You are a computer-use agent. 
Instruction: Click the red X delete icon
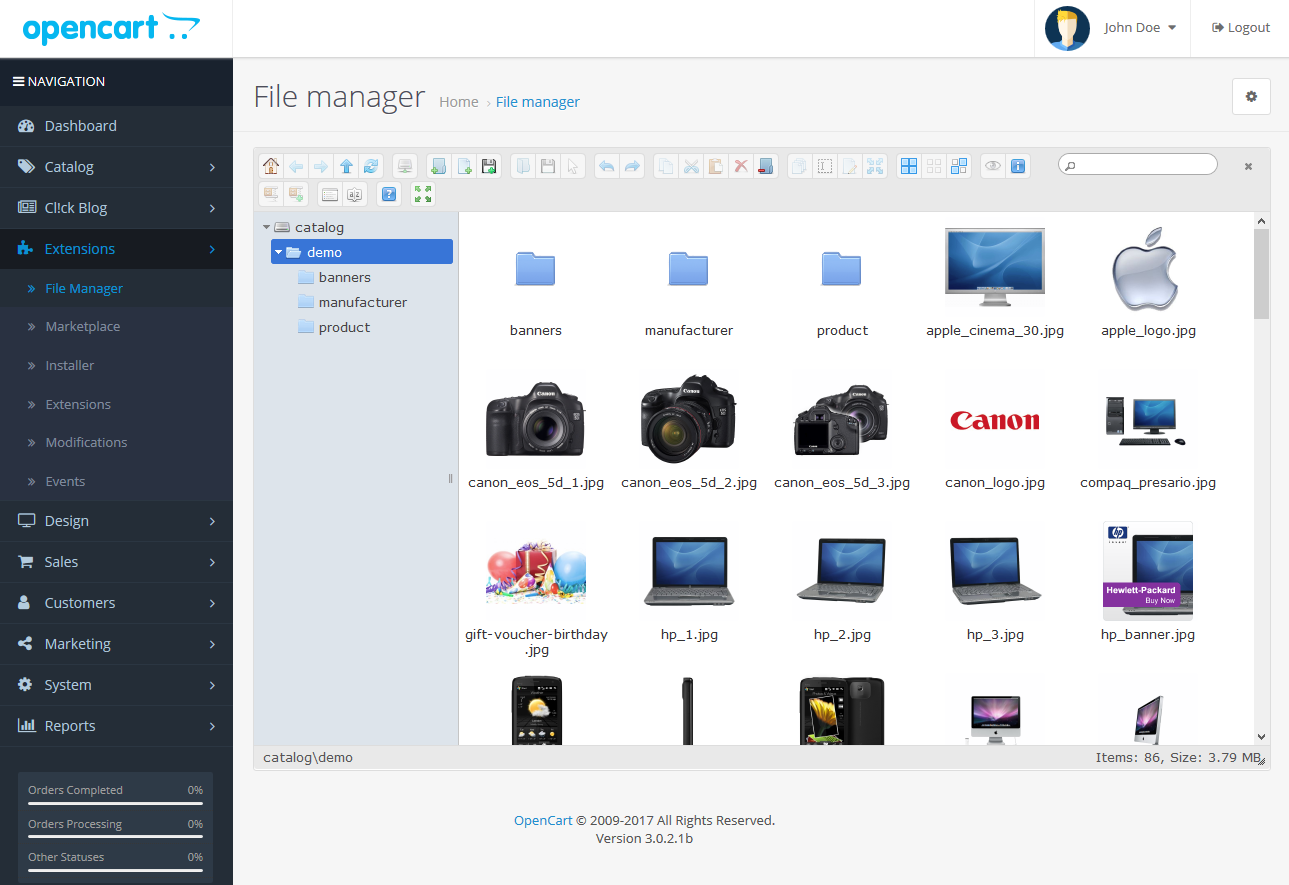[741, 166]
